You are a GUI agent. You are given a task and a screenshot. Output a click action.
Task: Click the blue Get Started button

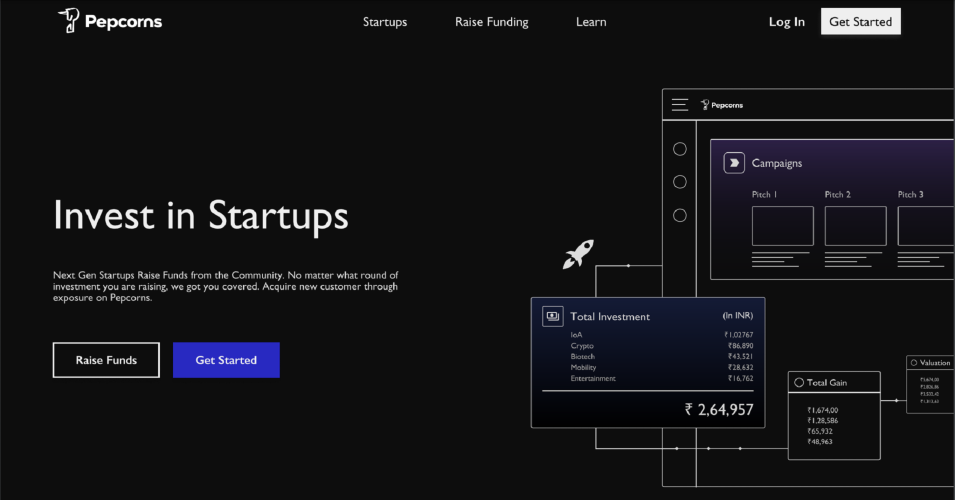(226, 360)
